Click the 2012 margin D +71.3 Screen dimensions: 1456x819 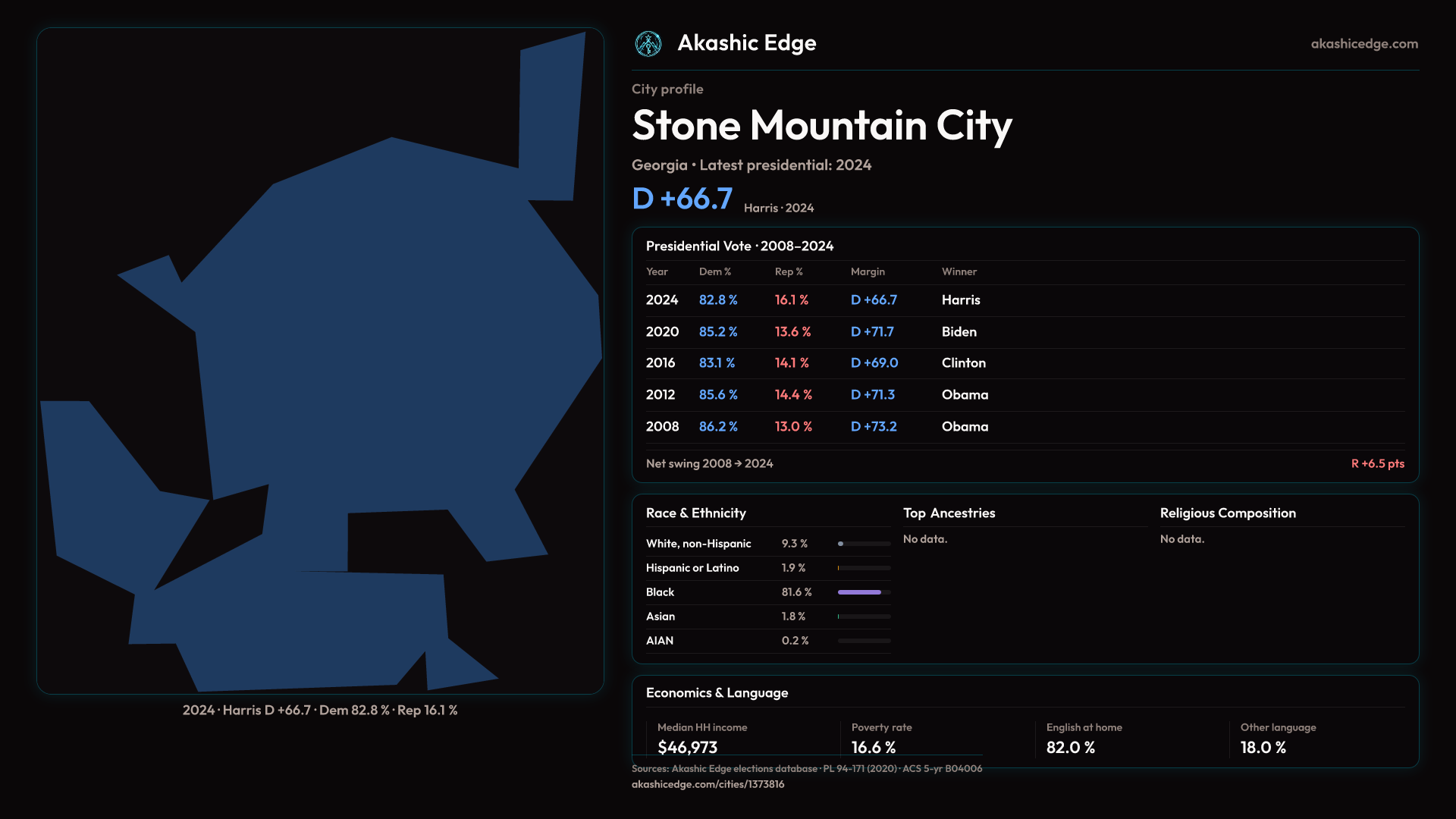(x=872, y=395)
